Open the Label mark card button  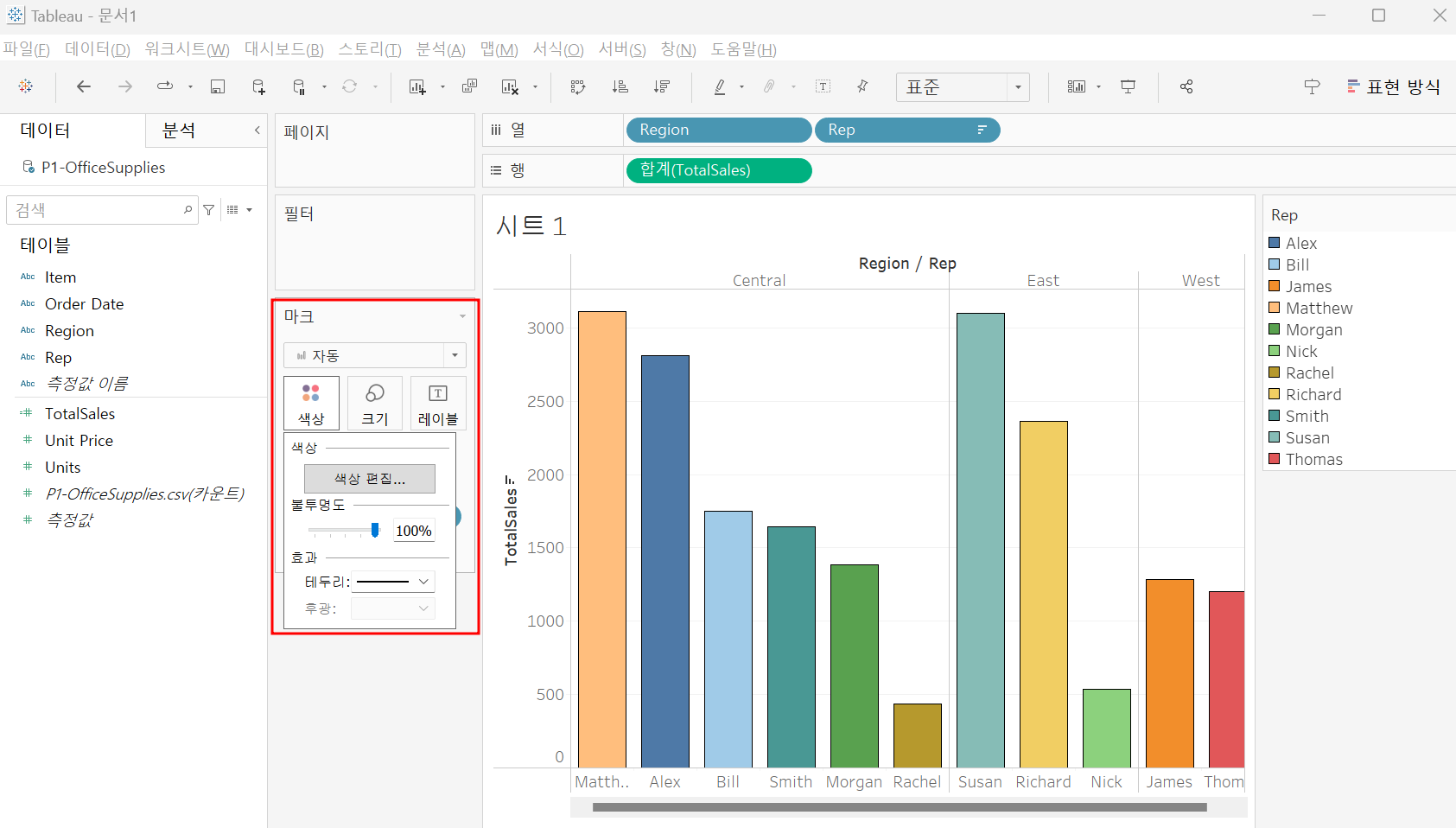tap(438, 403)
